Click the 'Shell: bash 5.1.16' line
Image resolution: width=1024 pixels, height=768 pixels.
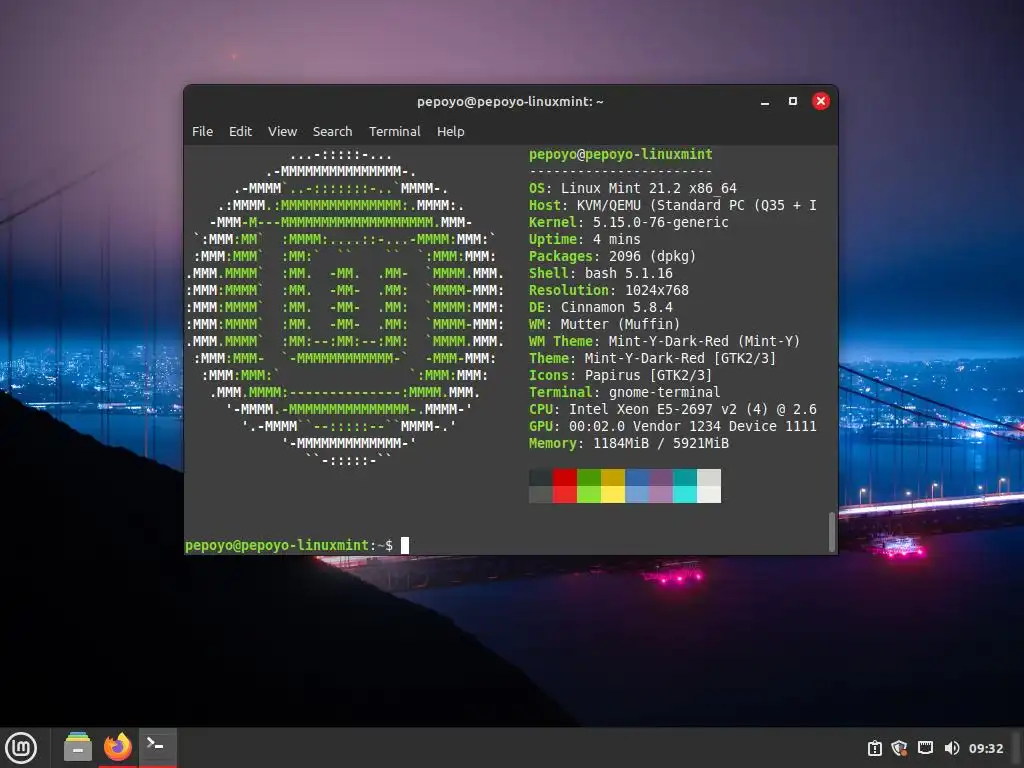600,273
